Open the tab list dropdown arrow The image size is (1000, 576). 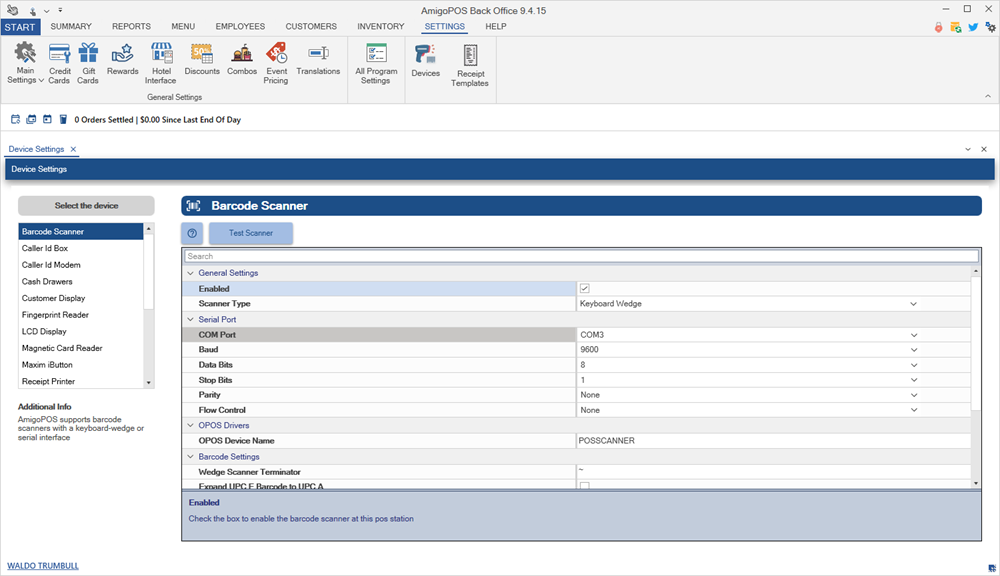pos(967,149)
